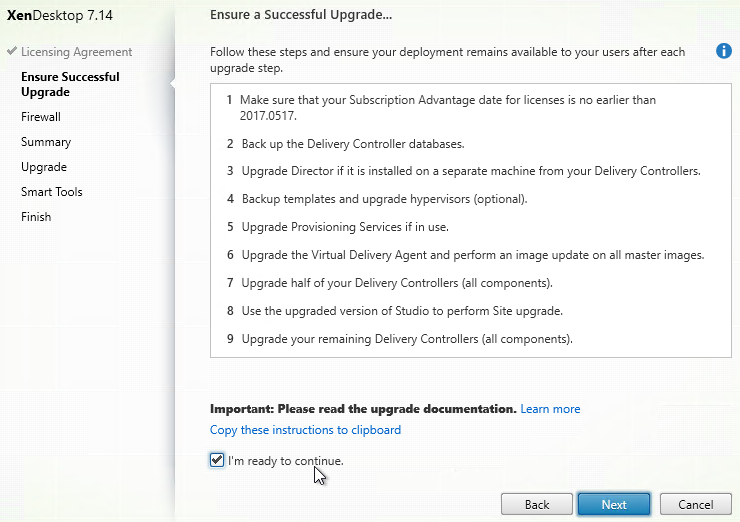This screenshot has height=522, width=740.
Task: Go Back to the previous step
Action: click(537, 505)
